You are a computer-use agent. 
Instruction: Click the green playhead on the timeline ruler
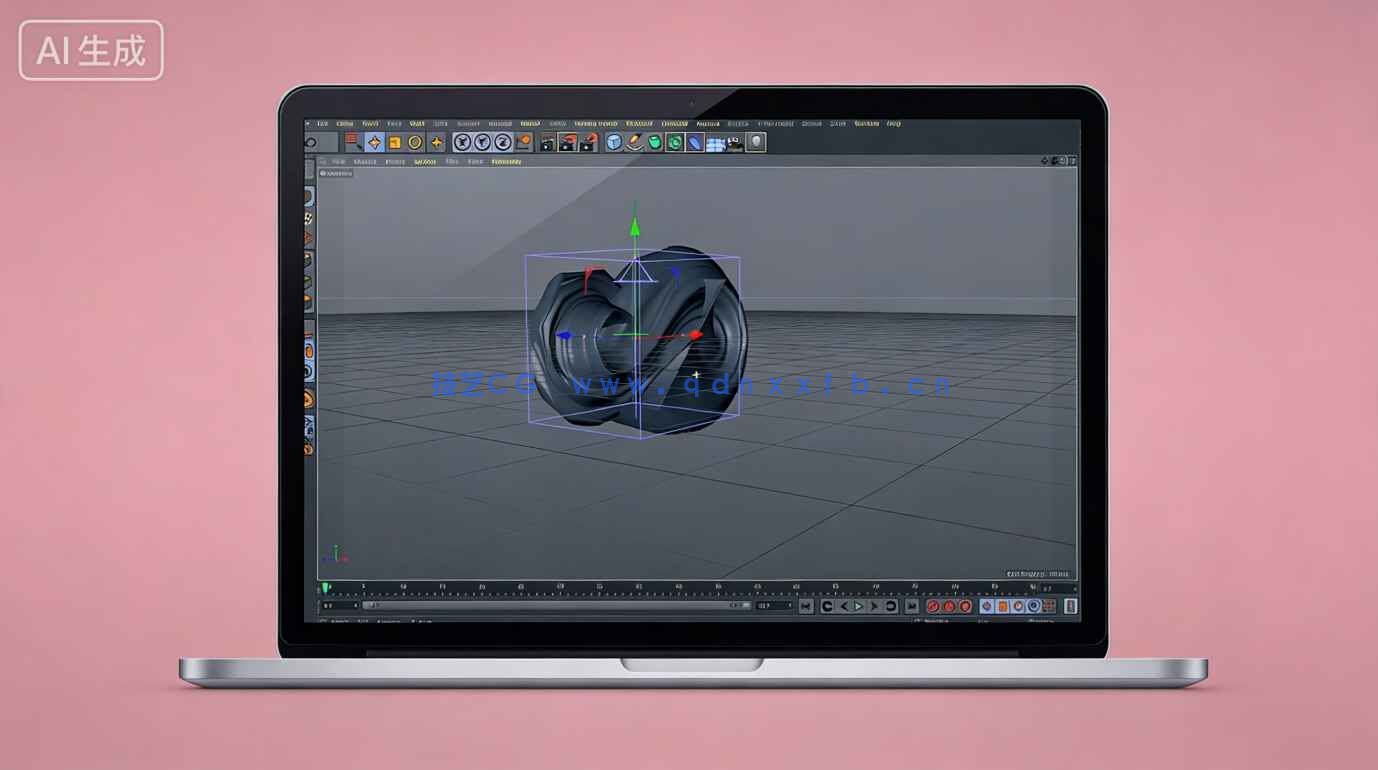click(x=325, y=588)
